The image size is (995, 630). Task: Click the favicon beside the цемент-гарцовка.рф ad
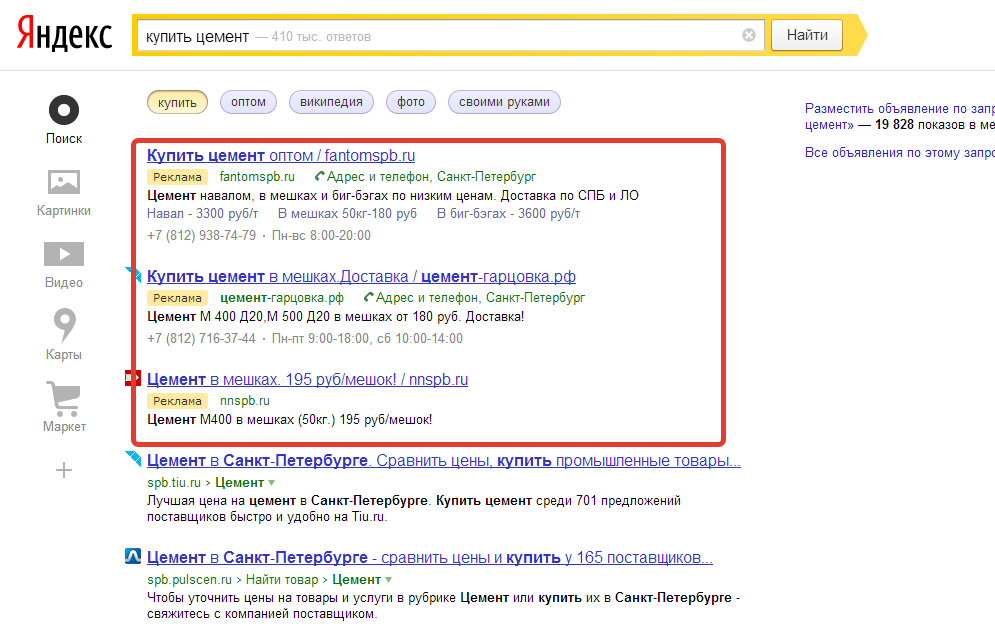pyautogui.click(x=133, y=274)
